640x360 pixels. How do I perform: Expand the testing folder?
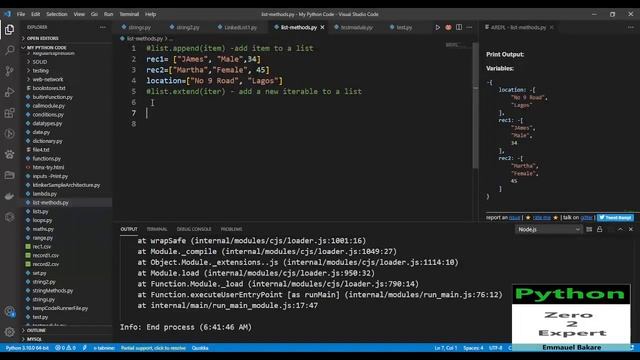pos(40,71)
